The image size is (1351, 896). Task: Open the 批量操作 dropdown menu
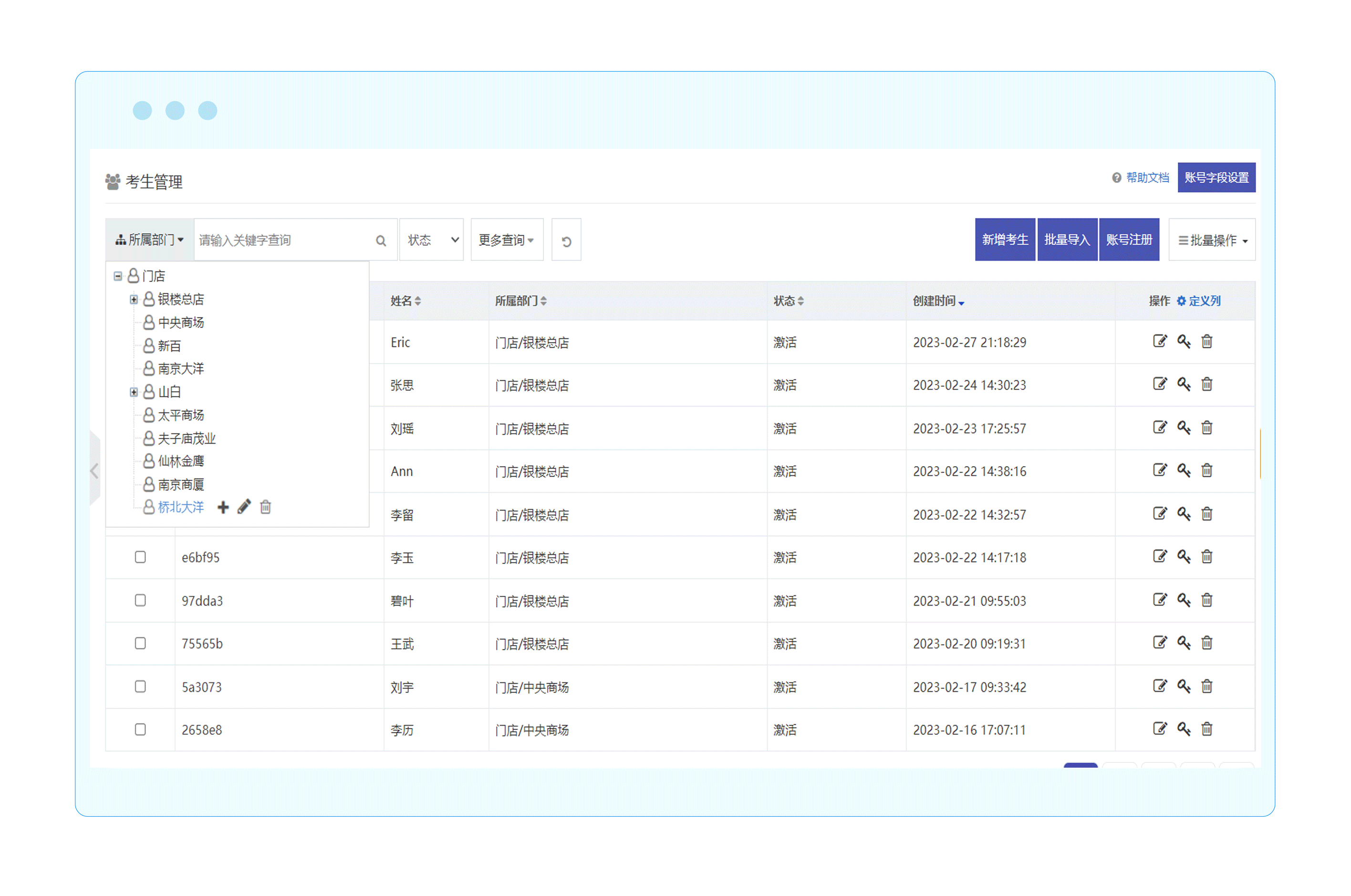[x=1211, y=240]
